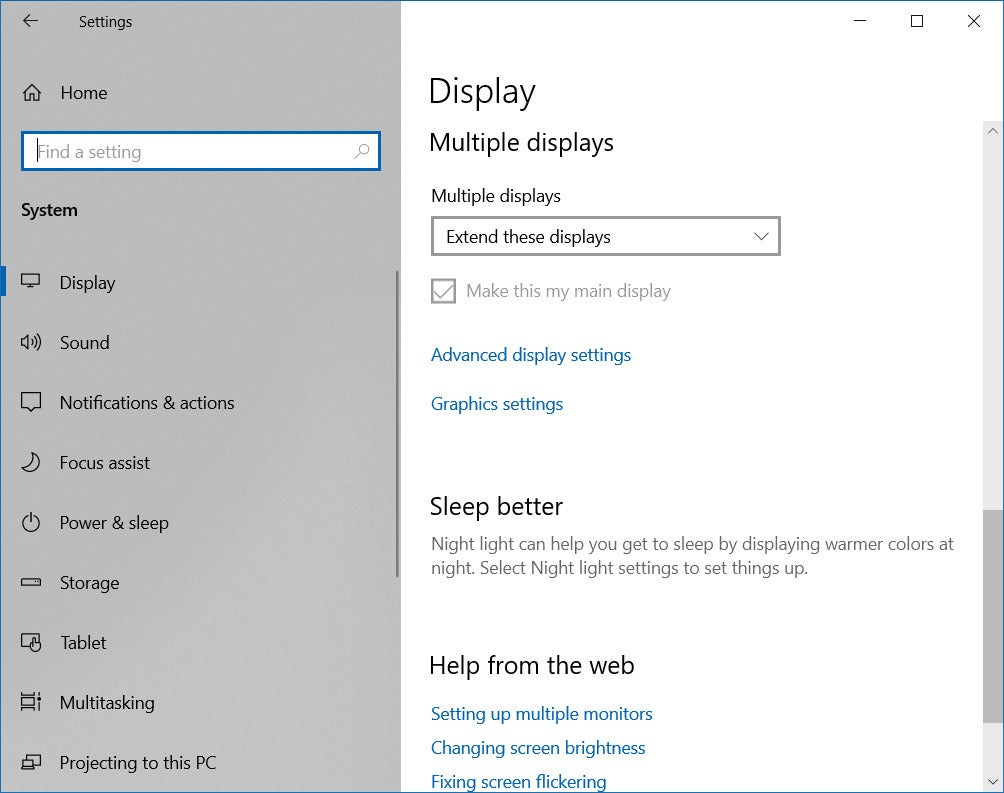Go to Home via the house icon

pyautogui.click(x=32, y=93)
